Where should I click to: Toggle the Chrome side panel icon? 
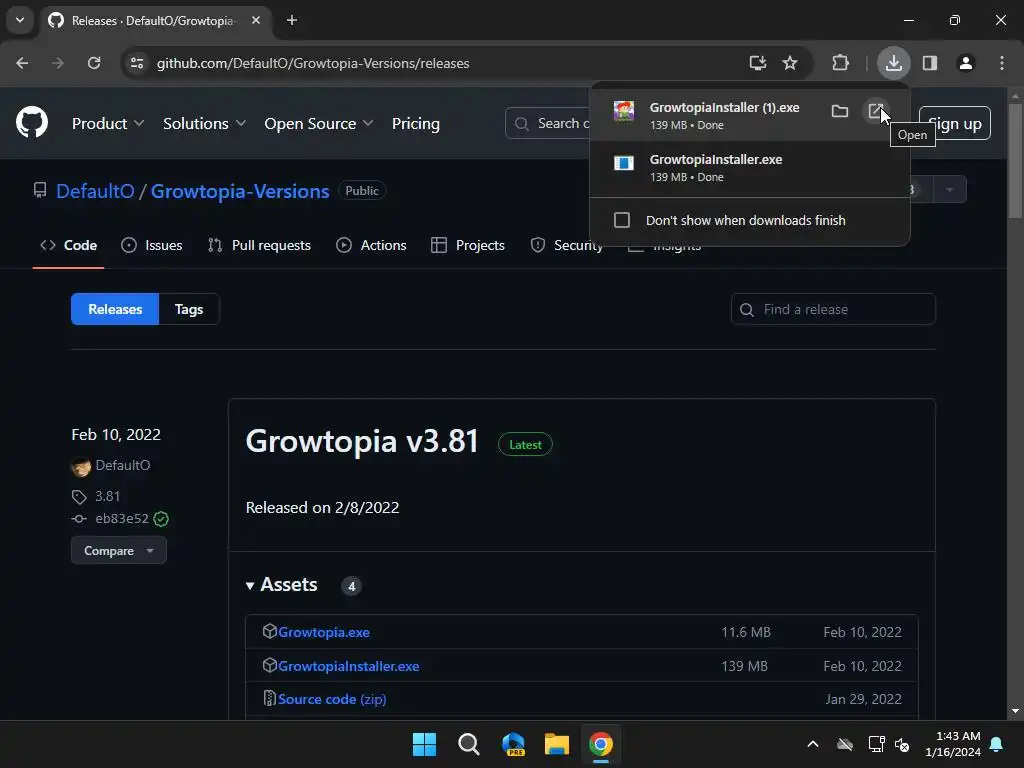click(929, 63)
